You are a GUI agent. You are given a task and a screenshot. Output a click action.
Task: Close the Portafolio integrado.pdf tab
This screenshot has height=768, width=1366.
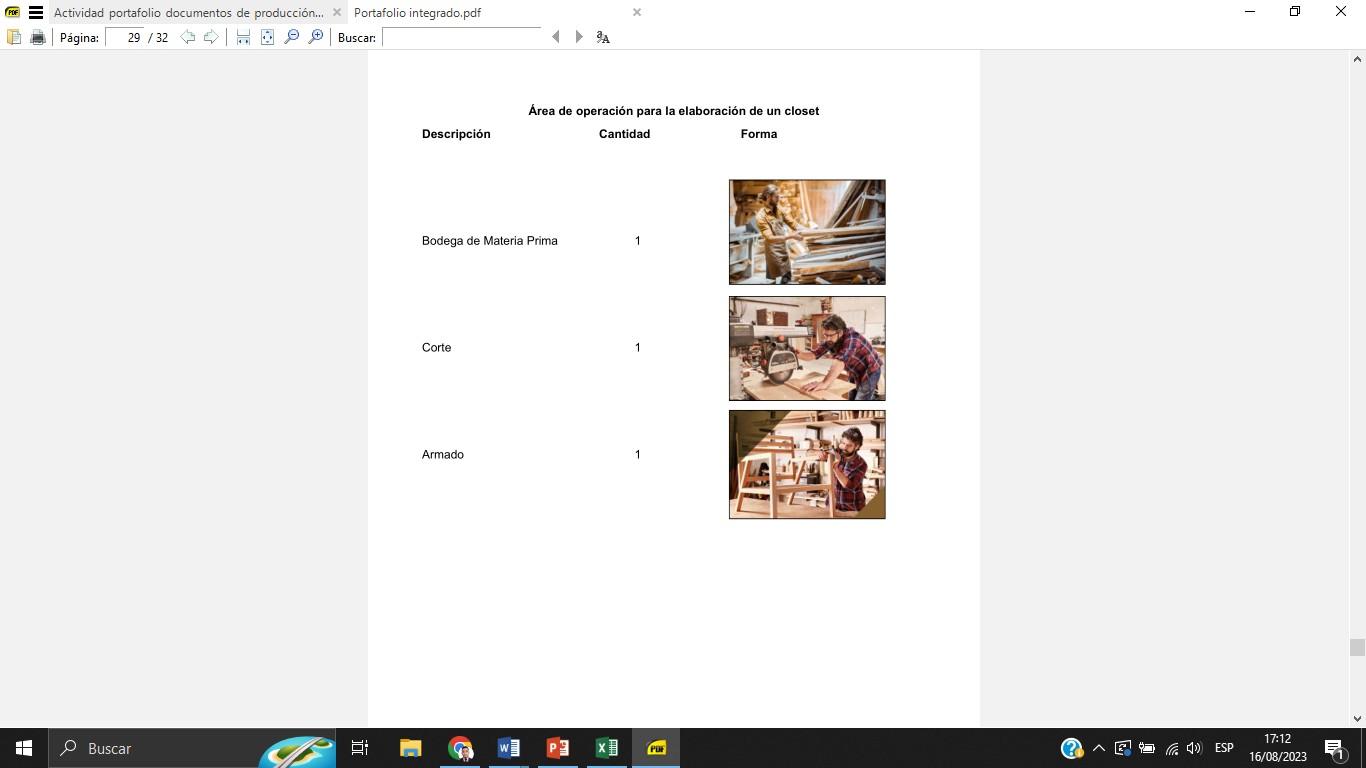(637, 12)
